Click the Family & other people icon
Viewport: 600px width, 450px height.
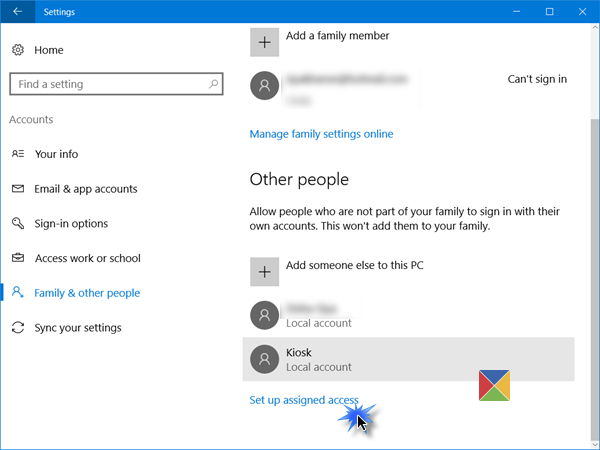coord(18,292)
